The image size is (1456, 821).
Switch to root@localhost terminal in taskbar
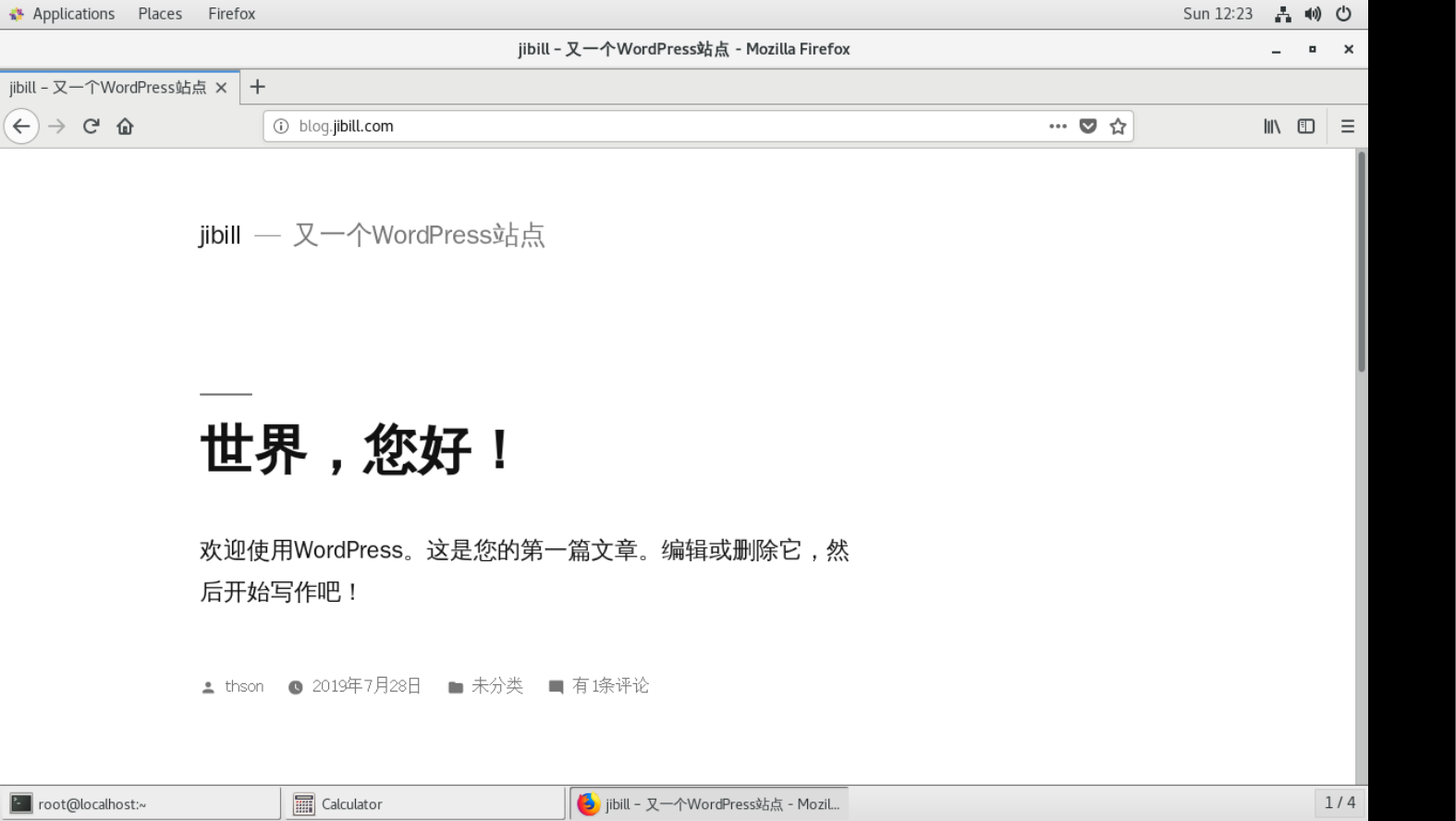coord(141,804)
